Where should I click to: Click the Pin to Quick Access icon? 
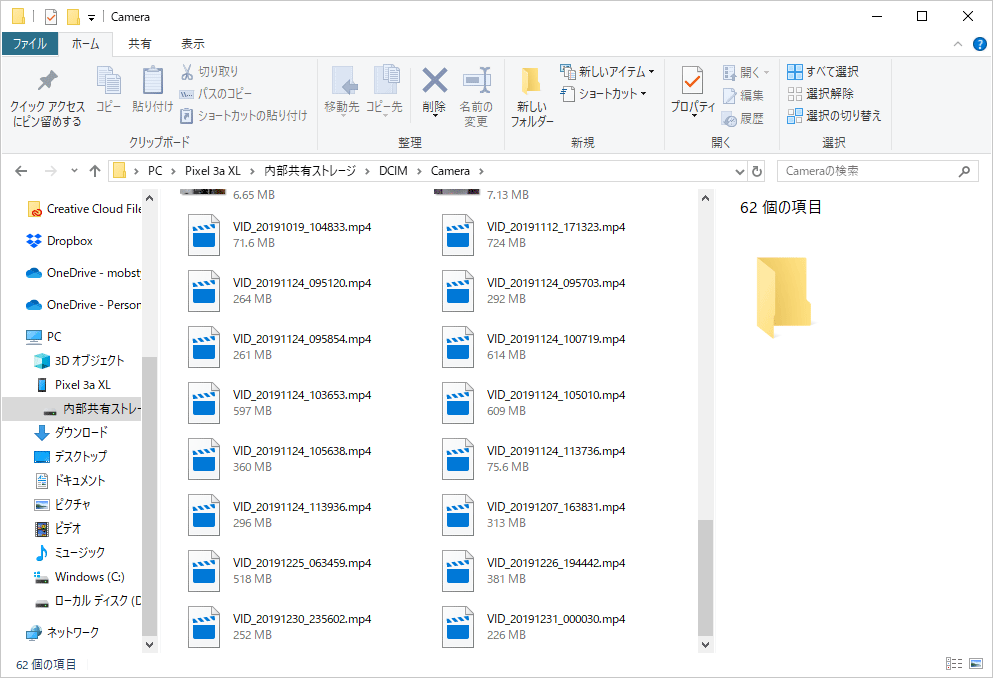pyautogui.click(x=47, y=82)
